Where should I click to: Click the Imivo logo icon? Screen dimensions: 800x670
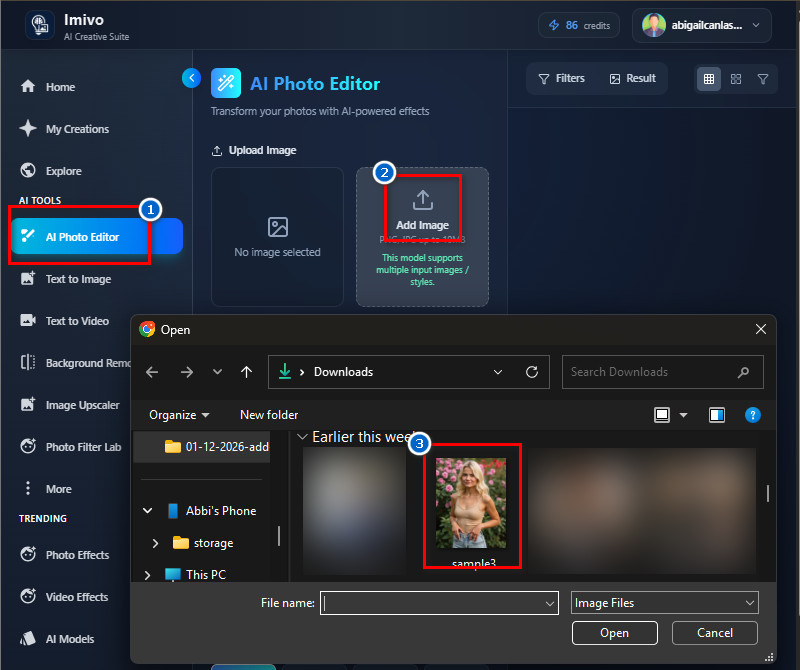click(40, 25)
